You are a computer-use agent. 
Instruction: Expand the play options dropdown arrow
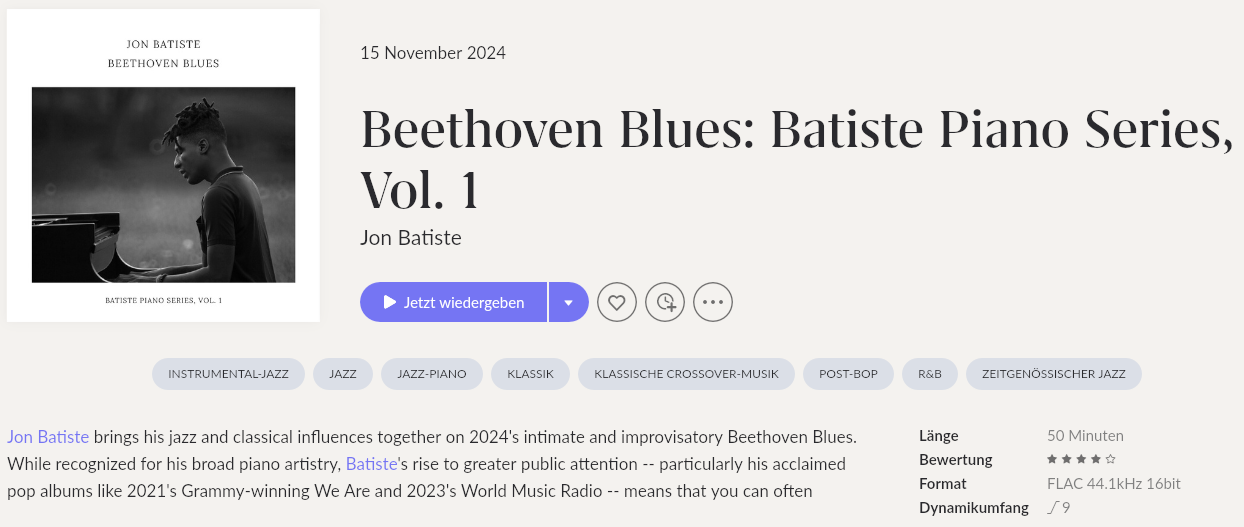(x=569, y=302)
